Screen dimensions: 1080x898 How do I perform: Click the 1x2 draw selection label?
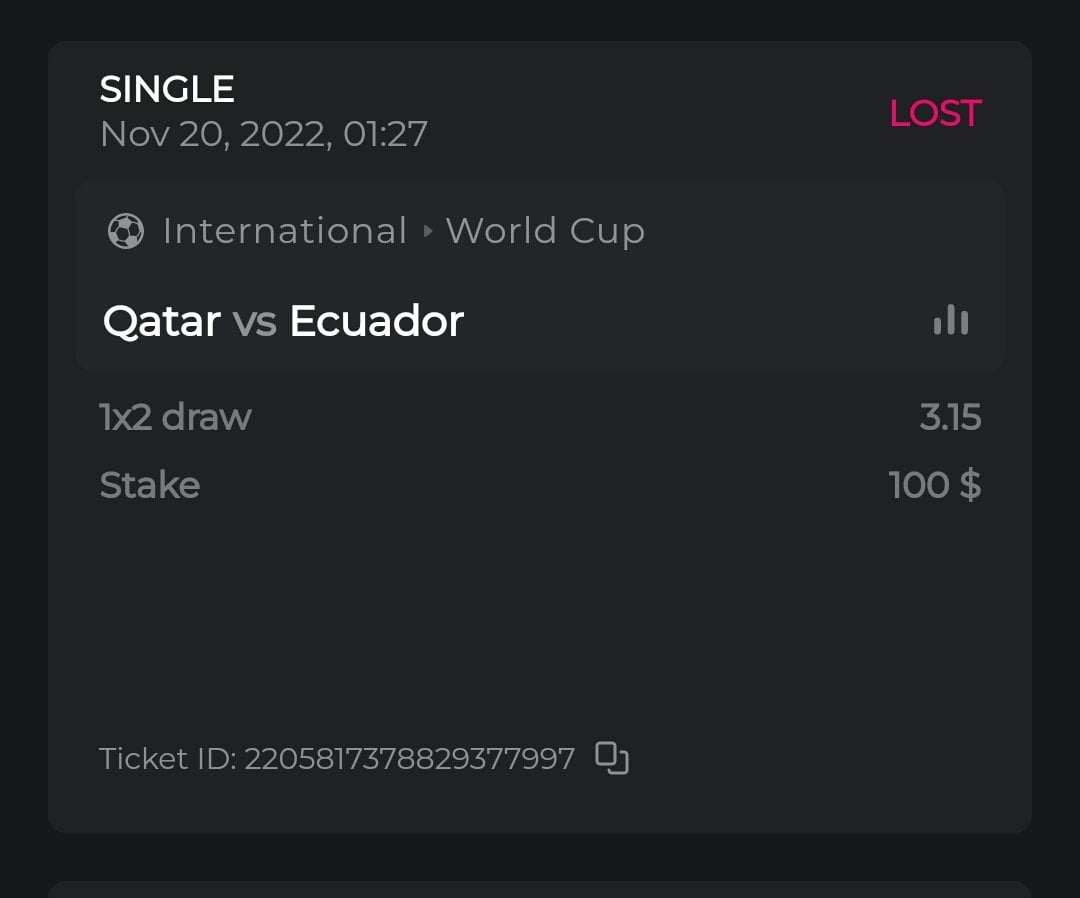pyautogui.click(x=176, y=417)
